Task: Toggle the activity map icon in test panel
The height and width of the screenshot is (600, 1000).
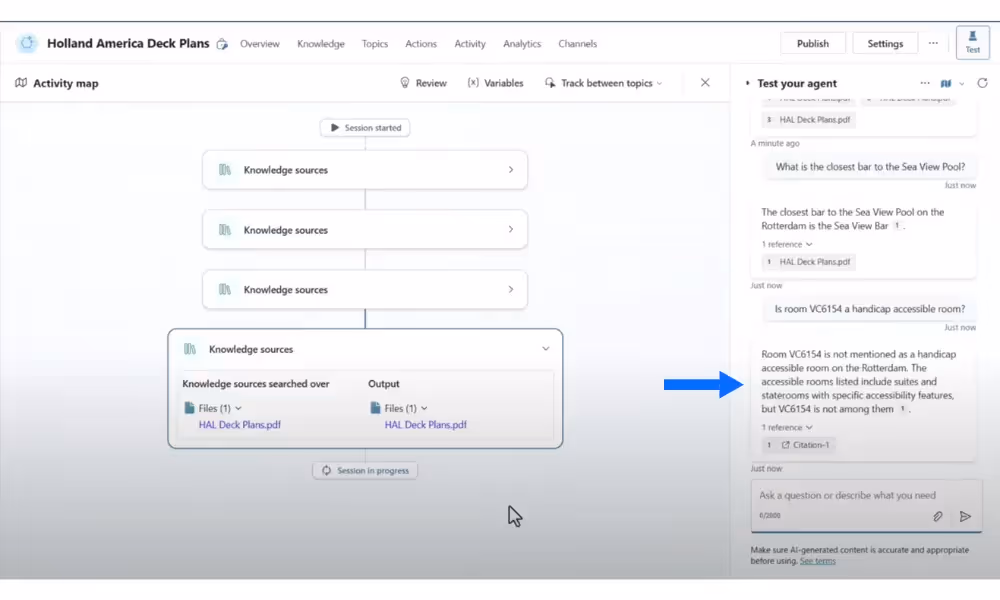Action: click(946, 83)
